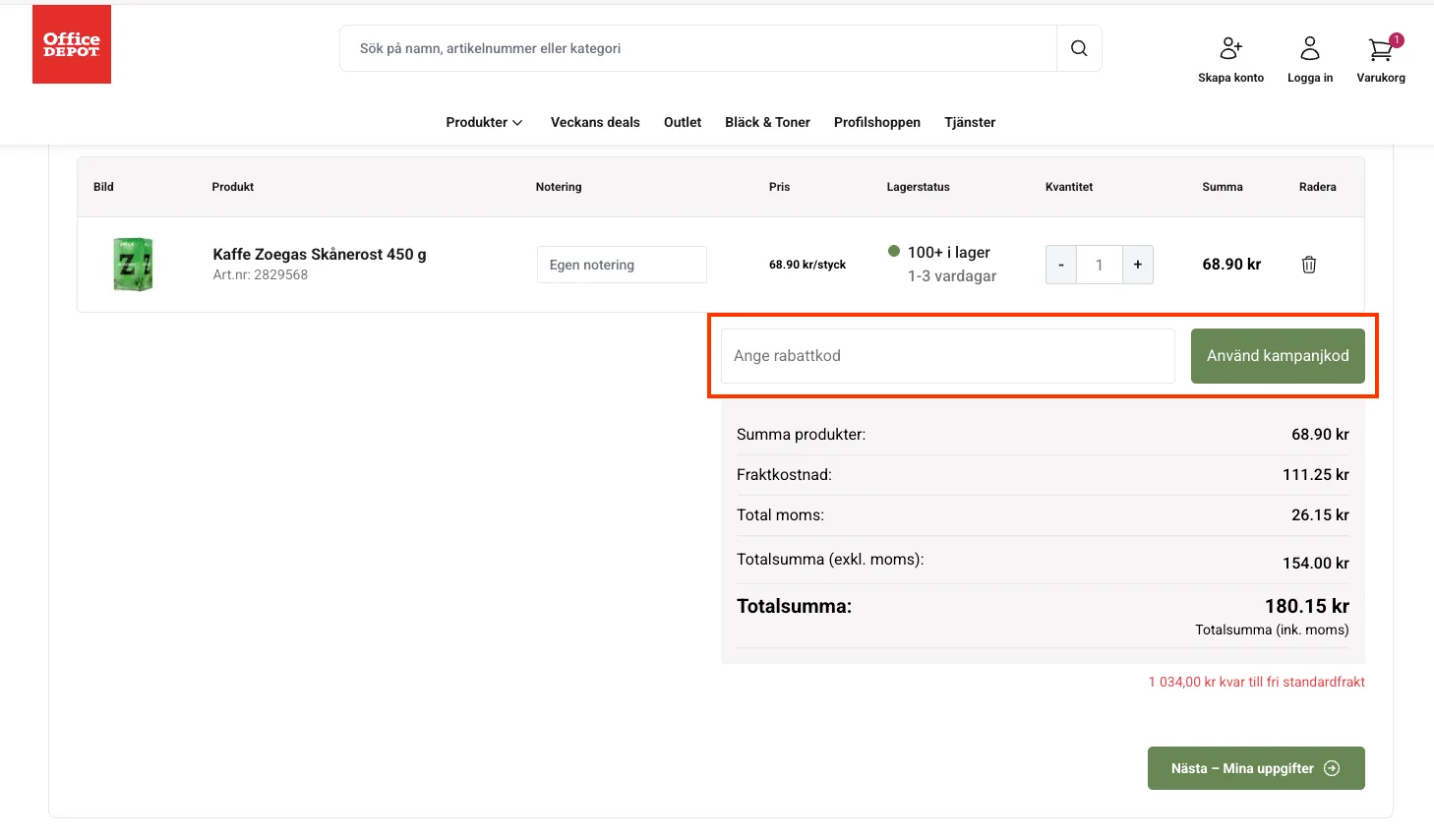The image size is (1434, 840).
Task: Continue with Nästa – Mina uppgifter button
Action: [x=1256, y=768]
